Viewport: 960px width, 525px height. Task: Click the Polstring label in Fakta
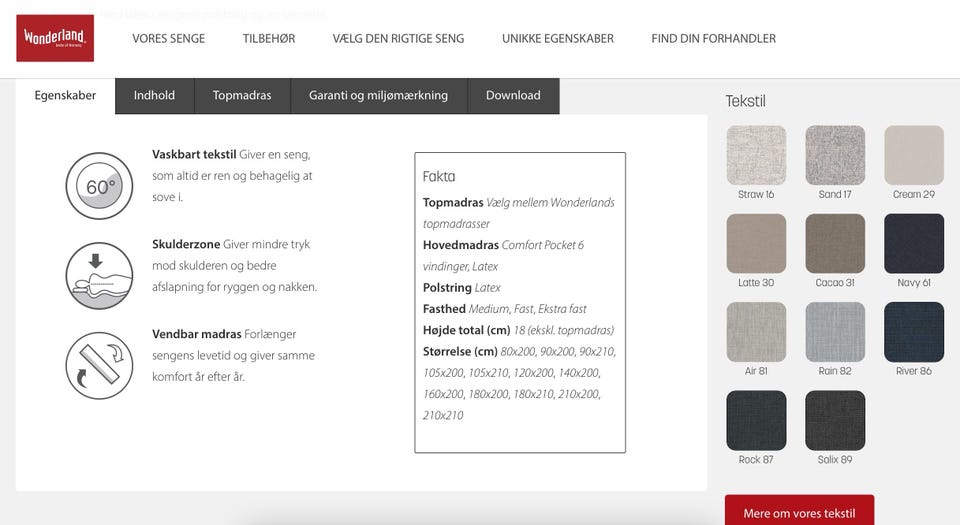point(447,288)
